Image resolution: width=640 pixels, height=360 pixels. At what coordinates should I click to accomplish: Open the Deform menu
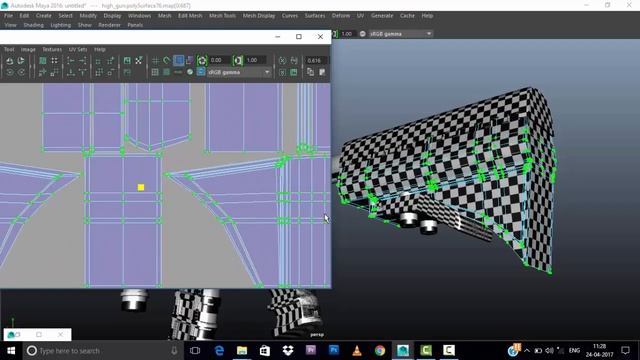(x=340, y=16)
